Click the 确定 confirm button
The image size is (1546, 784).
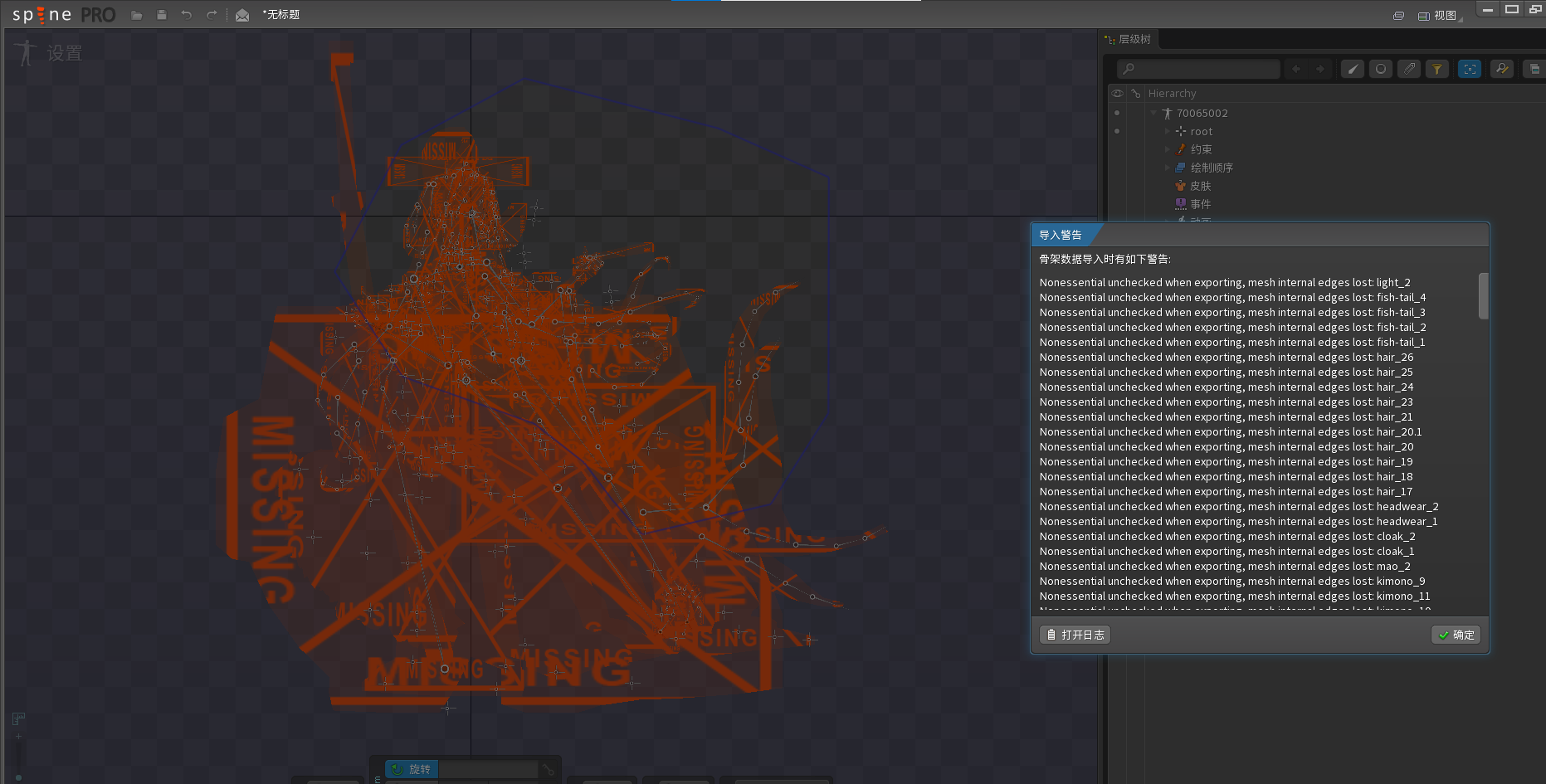[1456, 635]
